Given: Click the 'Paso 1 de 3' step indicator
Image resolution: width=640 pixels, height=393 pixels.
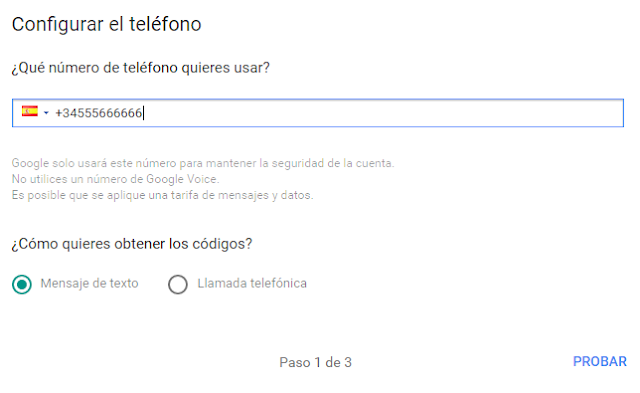Looking at the screenshot, I should 316,362.
